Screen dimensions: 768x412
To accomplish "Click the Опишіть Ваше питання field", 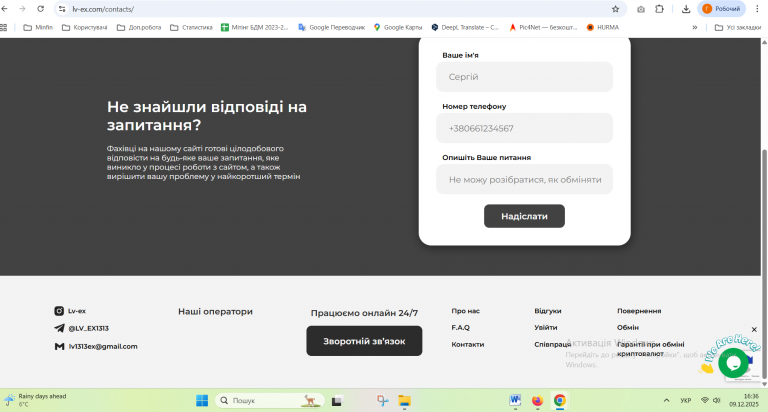I will coord(524,179).
